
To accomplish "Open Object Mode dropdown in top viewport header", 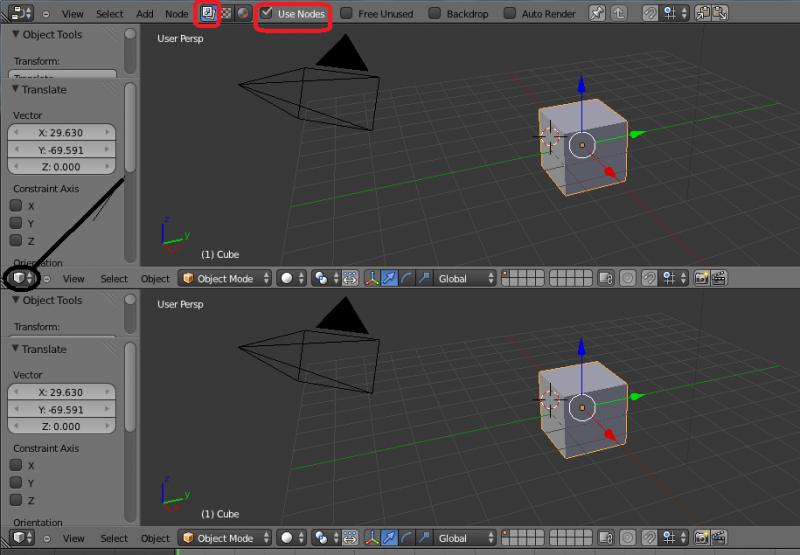I will coord(225,279).
